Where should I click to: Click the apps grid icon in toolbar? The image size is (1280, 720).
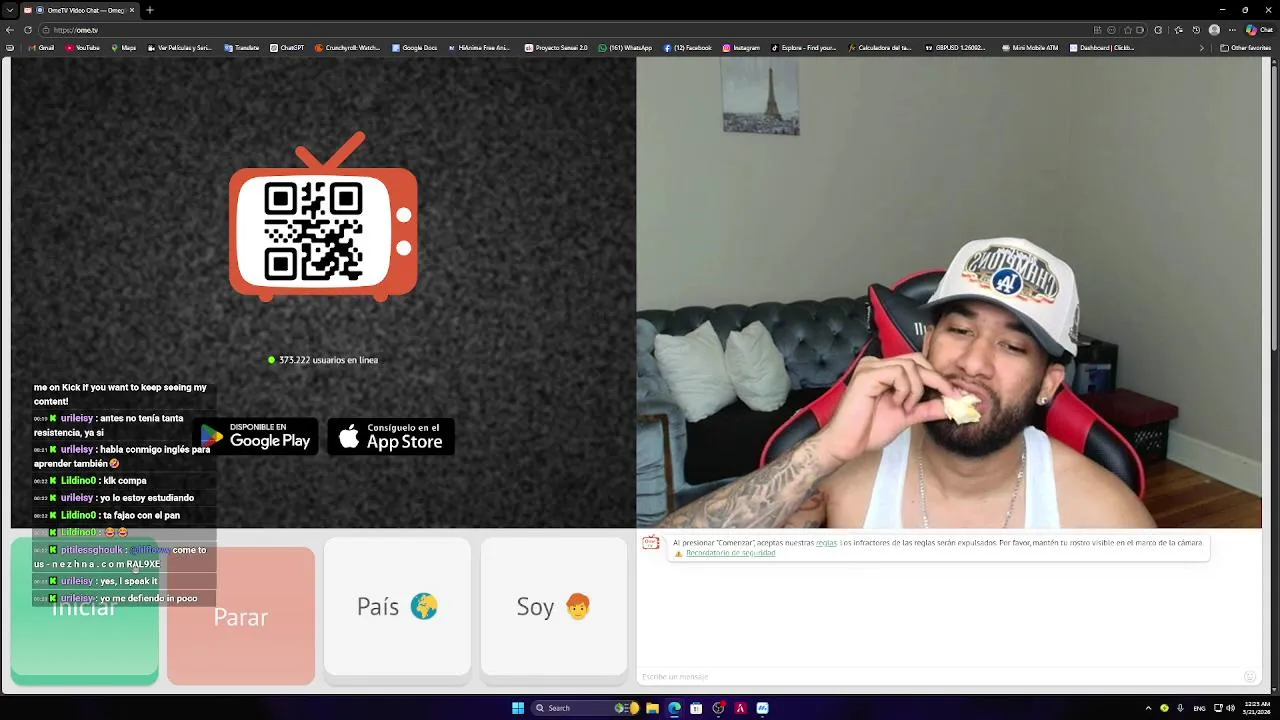pyautogui.click(x=1098, y=30)
